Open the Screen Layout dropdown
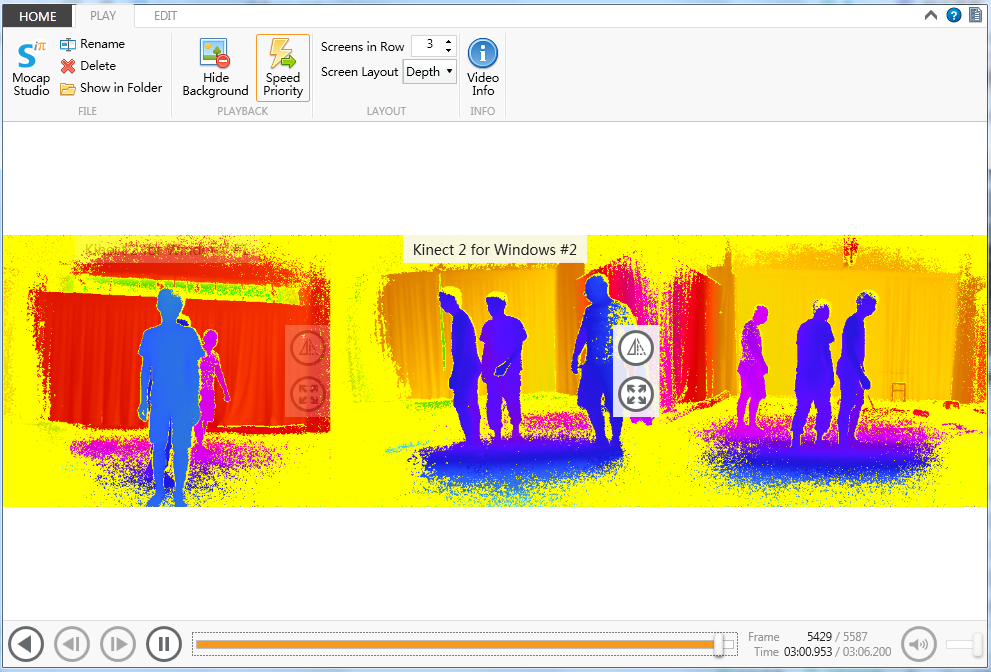Screen dimensions: 991x672 tap(430, 71)
